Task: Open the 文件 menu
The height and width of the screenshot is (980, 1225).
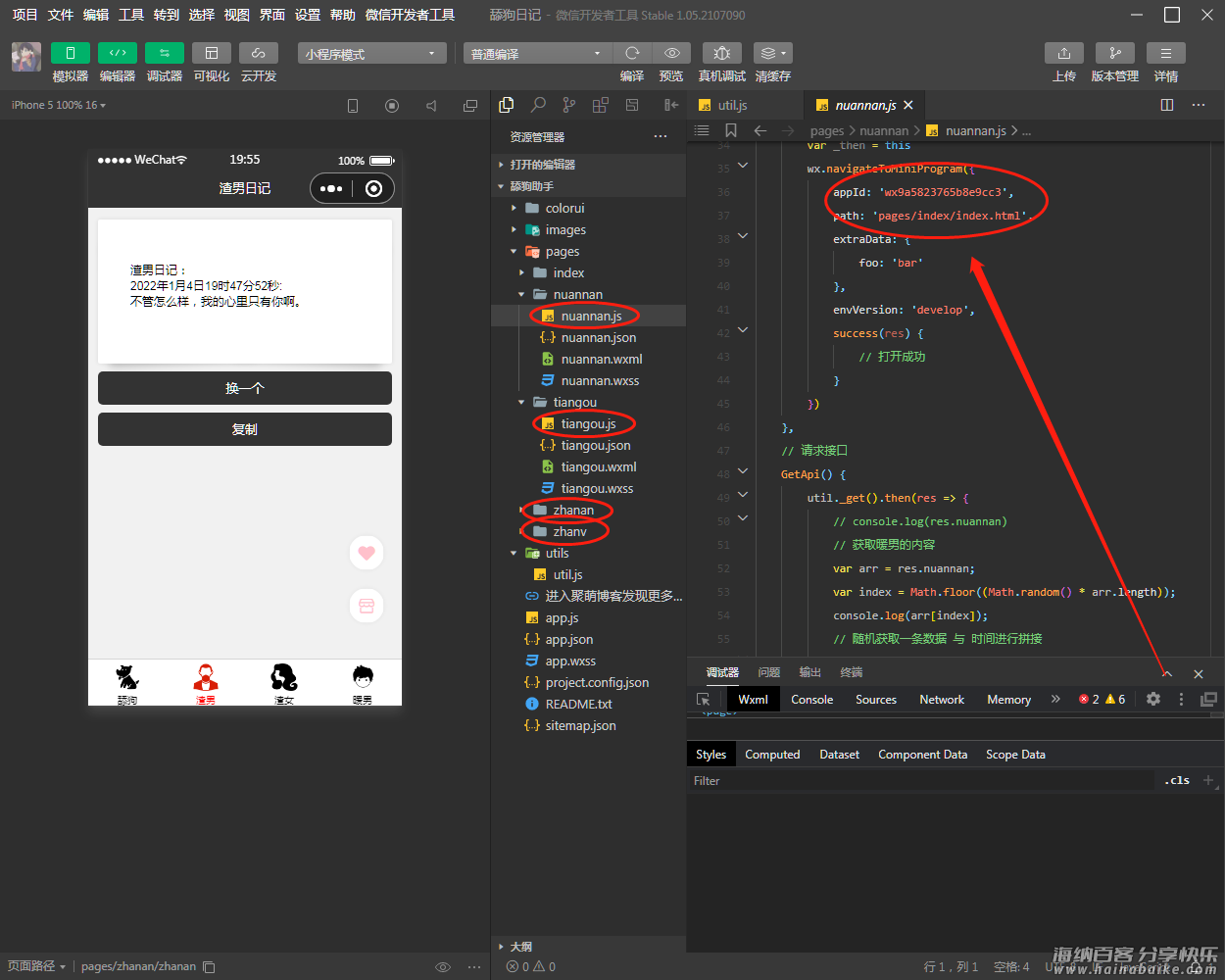Action: pyautogui.click(x=61, y=15)
